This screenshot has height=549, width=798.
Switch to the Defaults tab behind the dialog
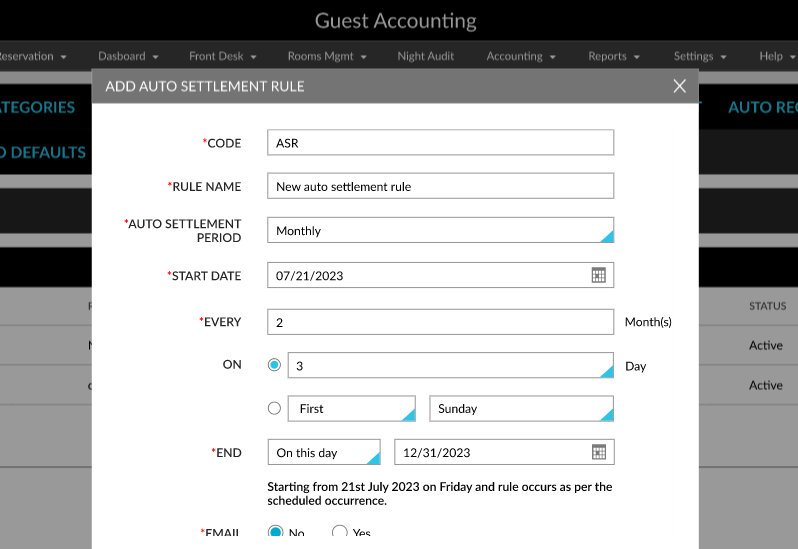pos(43,152)
